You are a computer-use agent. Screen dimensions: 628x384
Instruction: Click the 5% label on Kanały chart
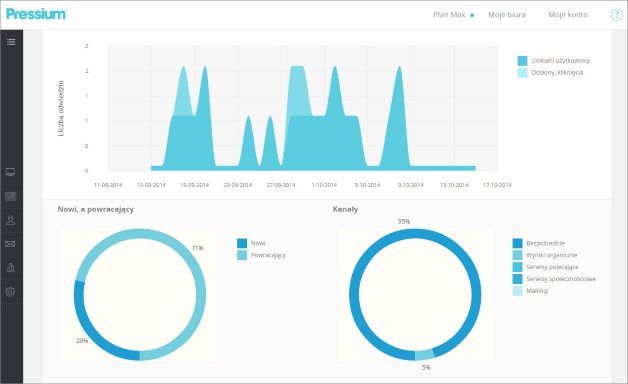426,367
